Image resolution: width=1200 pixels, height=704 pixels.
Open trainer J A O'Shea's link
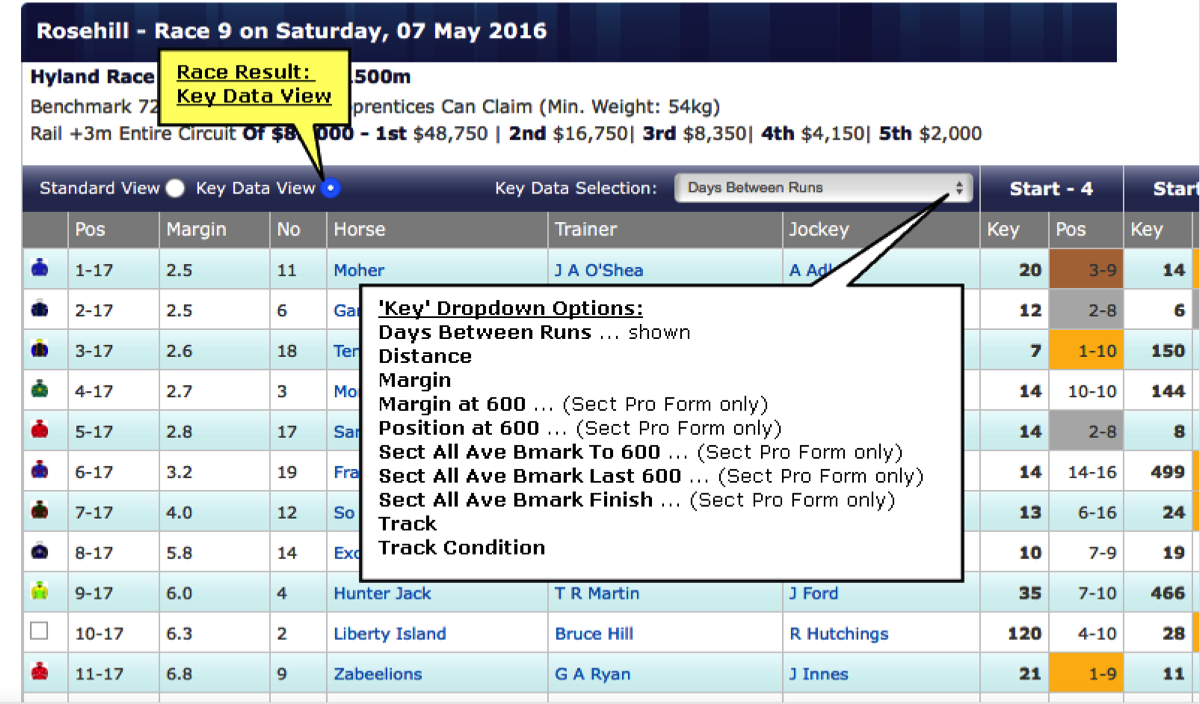pyautogui.click(x=599, y=270)
